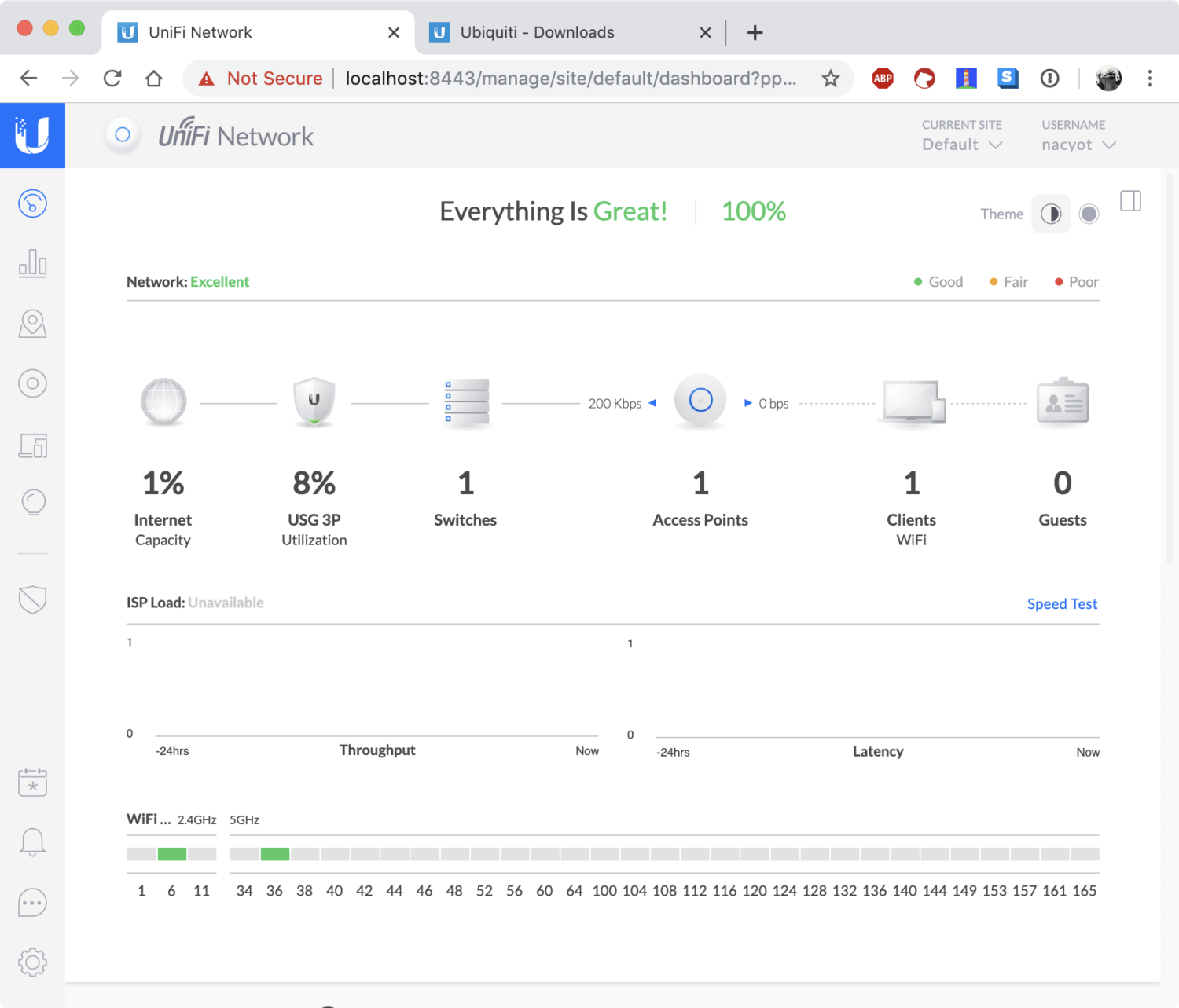
Task: Click the WiFi Clients monitor icon
Action: point(912,403)
